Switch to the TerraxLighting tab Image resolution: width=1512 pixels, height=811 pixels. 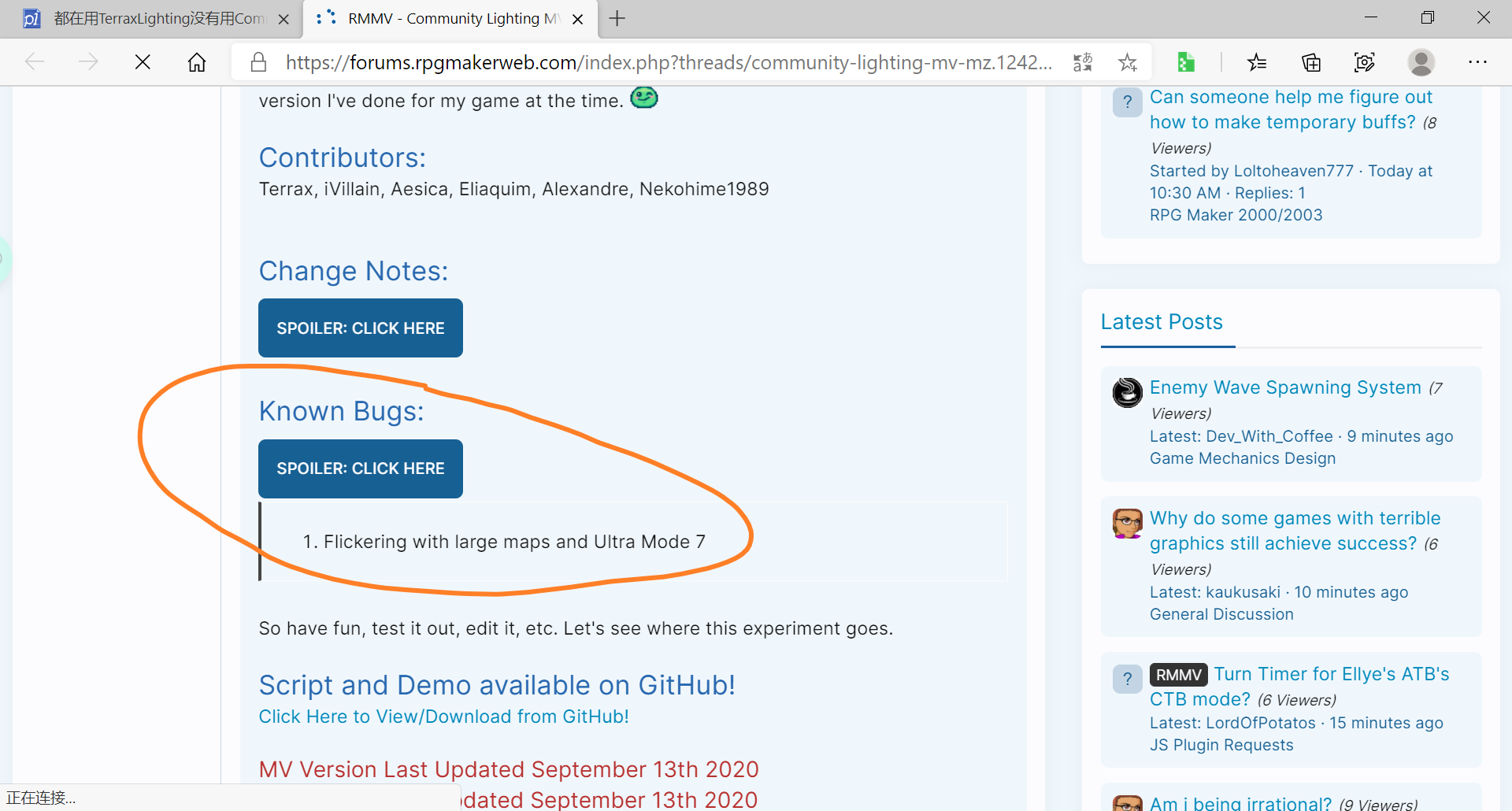point(150,19)
